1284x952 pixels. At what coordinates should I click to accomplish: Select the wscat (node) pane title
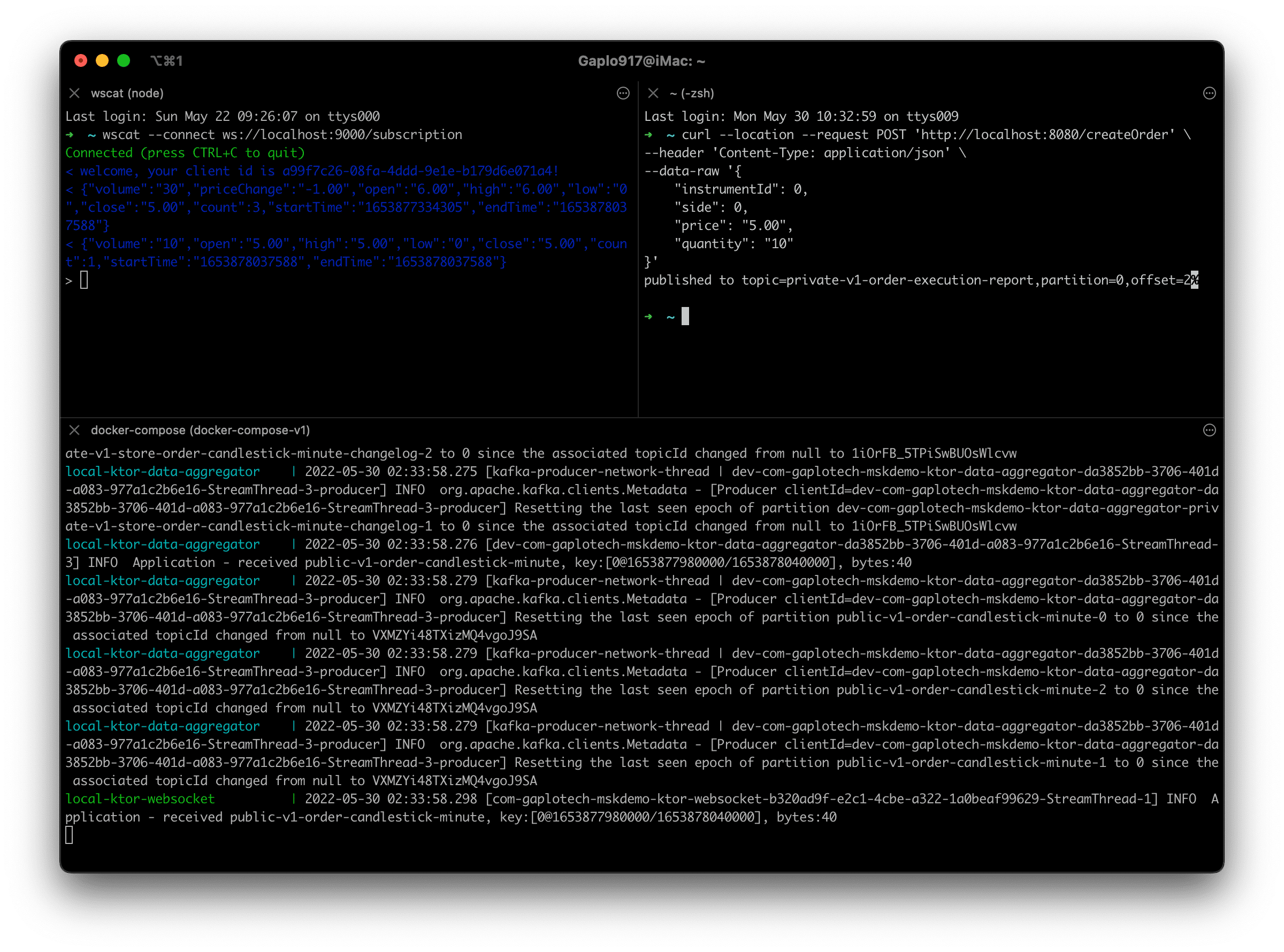[x=127, y=94]
